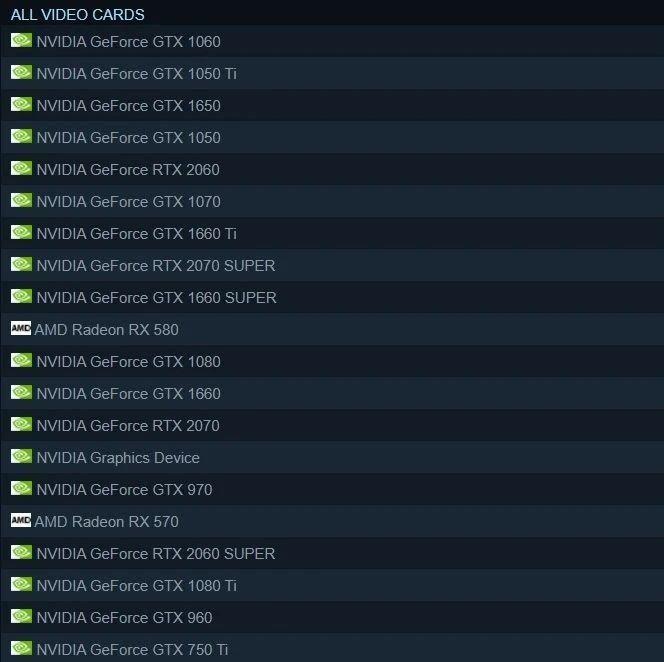Choose the NVIDIA GeForce GTX 960 row
This screenshot has height=662, width=664.
pos(332,617)
